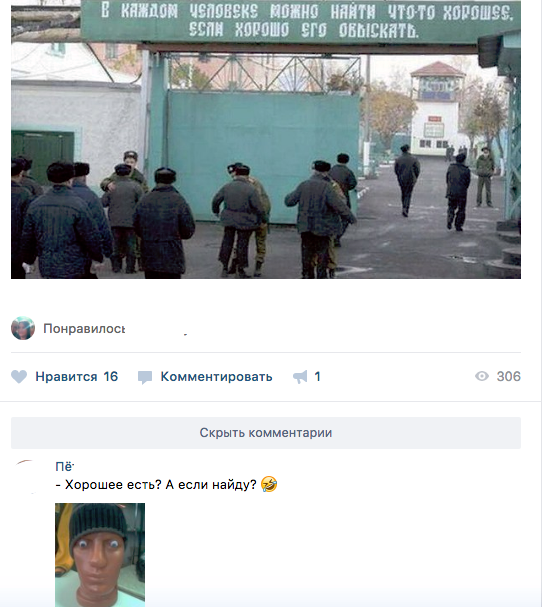Open Понравилось list of likers

pos(84,329)
